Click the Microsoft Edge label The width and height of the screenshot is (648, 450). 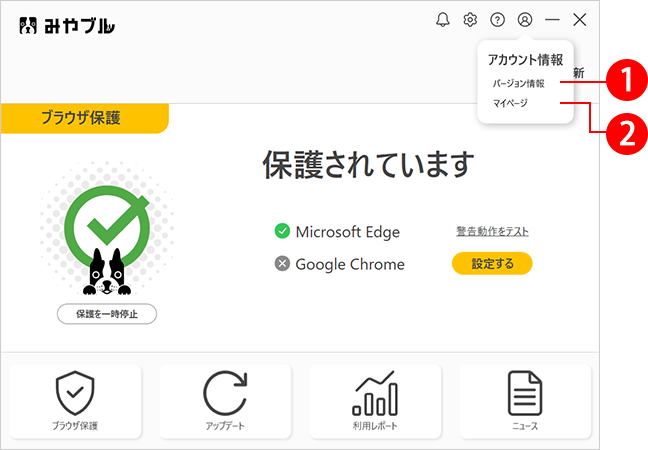pyautogui.click(x=348, y=232)
